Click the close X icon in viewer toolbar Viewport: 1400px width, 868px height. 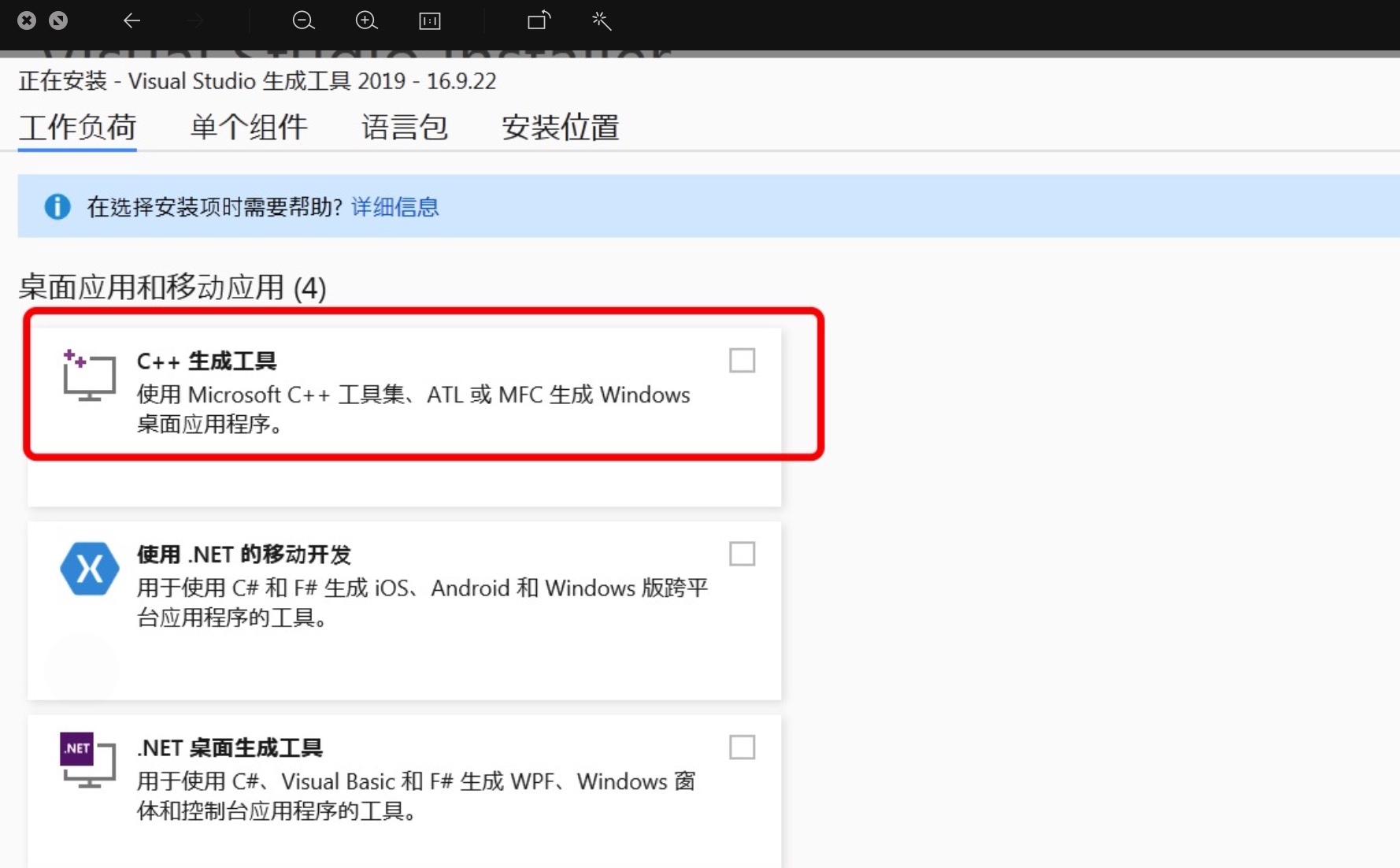pos(27,20)
